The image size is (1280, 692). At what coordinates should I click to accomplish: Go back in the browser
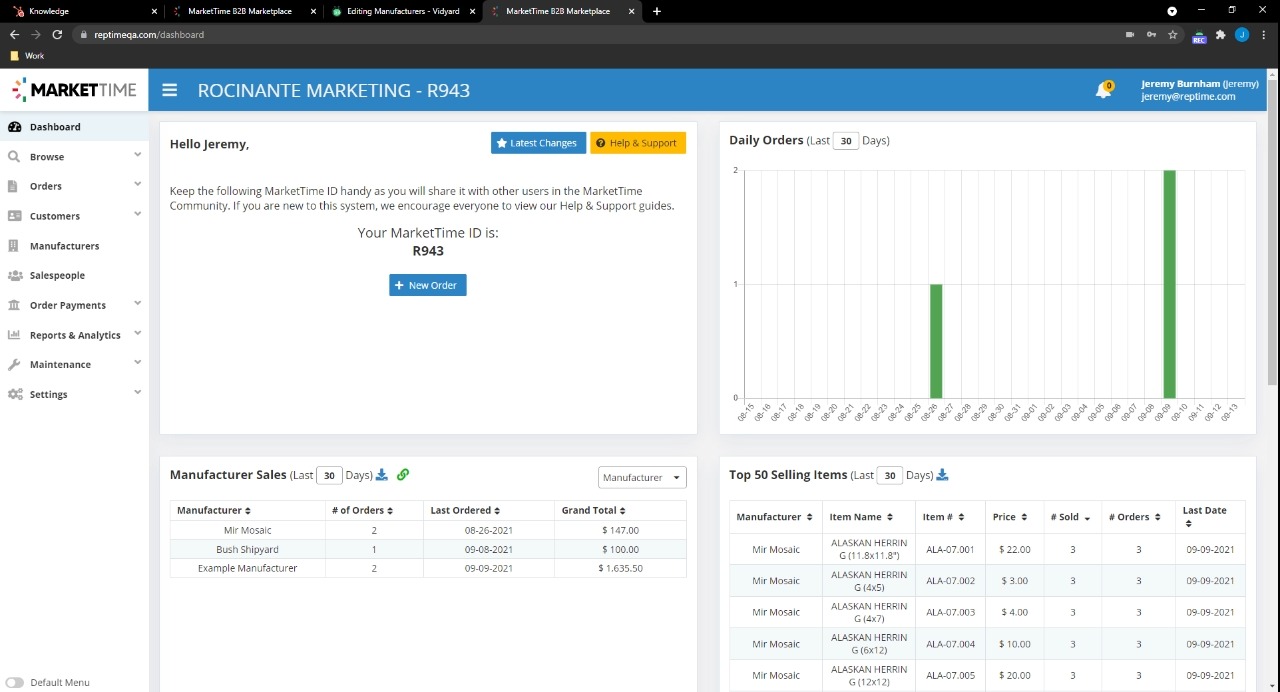[14, 34]
